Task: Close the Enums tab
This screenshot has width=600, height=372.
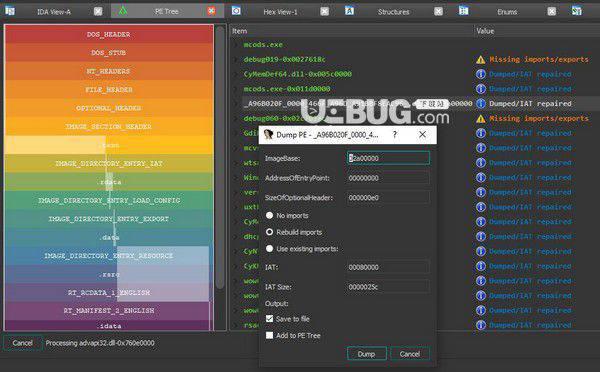Action: click(551, 11)
